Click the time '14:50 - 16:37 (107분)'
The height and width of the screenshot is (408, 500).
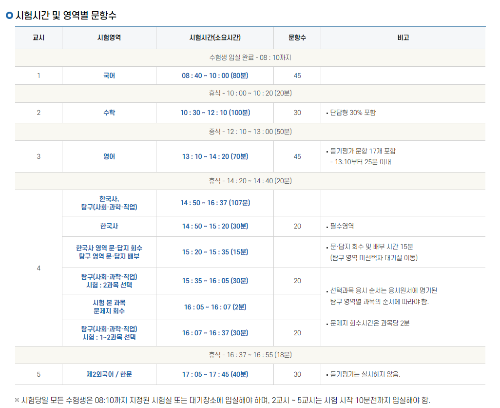coord(215,203)
